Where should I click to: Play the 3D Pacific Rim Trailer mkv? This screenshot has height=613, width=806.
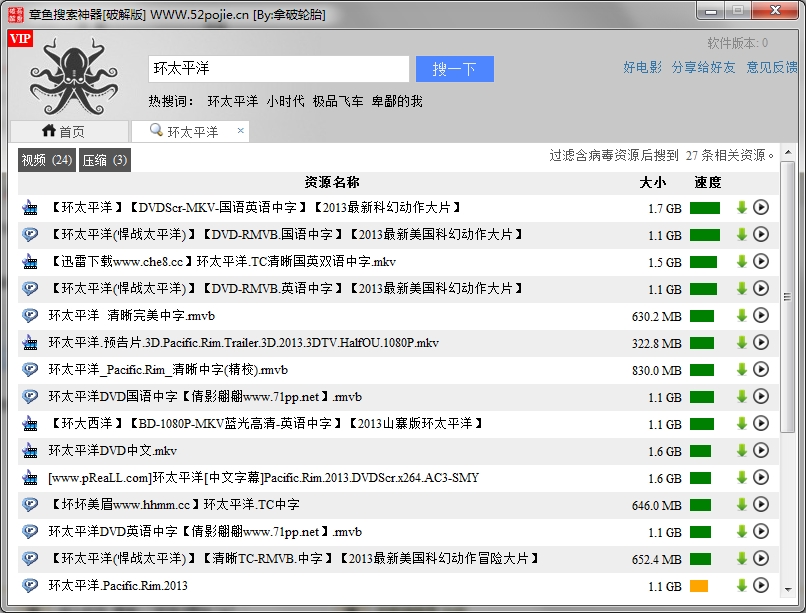(x=761, y=343)
